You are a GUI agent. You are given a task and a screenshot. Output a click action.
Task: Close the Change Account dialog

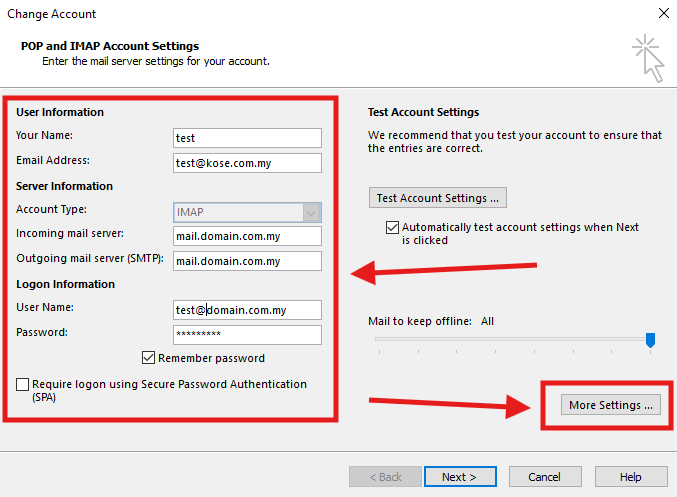pyautogui.click(x=664, y=13)
